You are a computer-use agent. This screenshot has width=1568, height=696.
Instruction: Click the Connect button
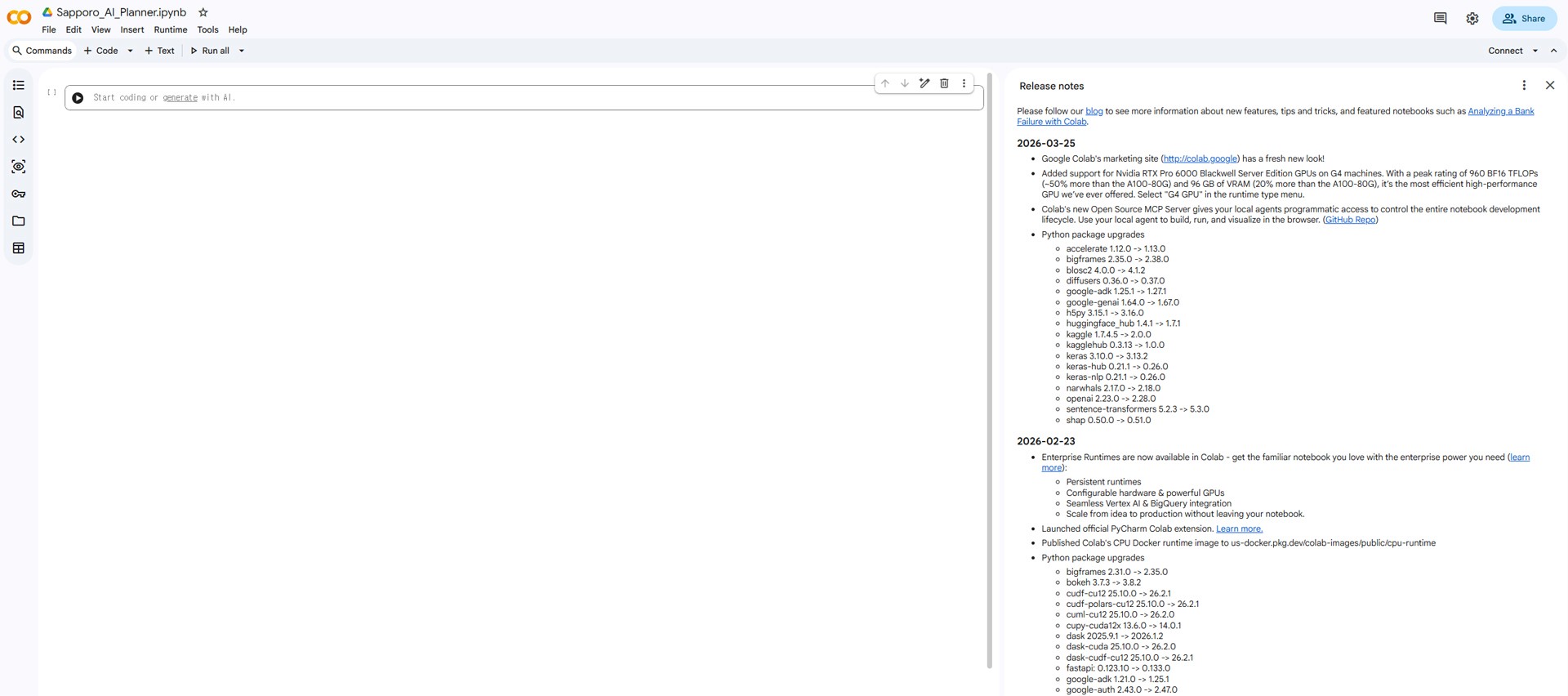tap(1505, 51)
